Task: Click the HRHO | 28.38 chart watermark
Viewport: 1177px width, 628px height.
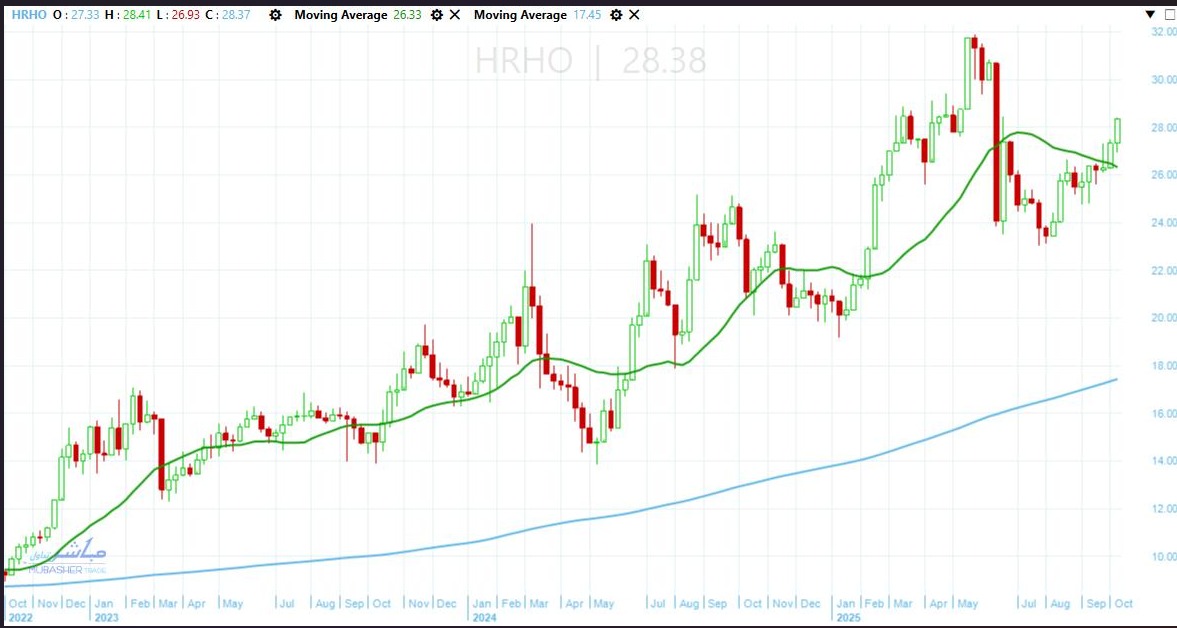Action: tap(590, 61)
